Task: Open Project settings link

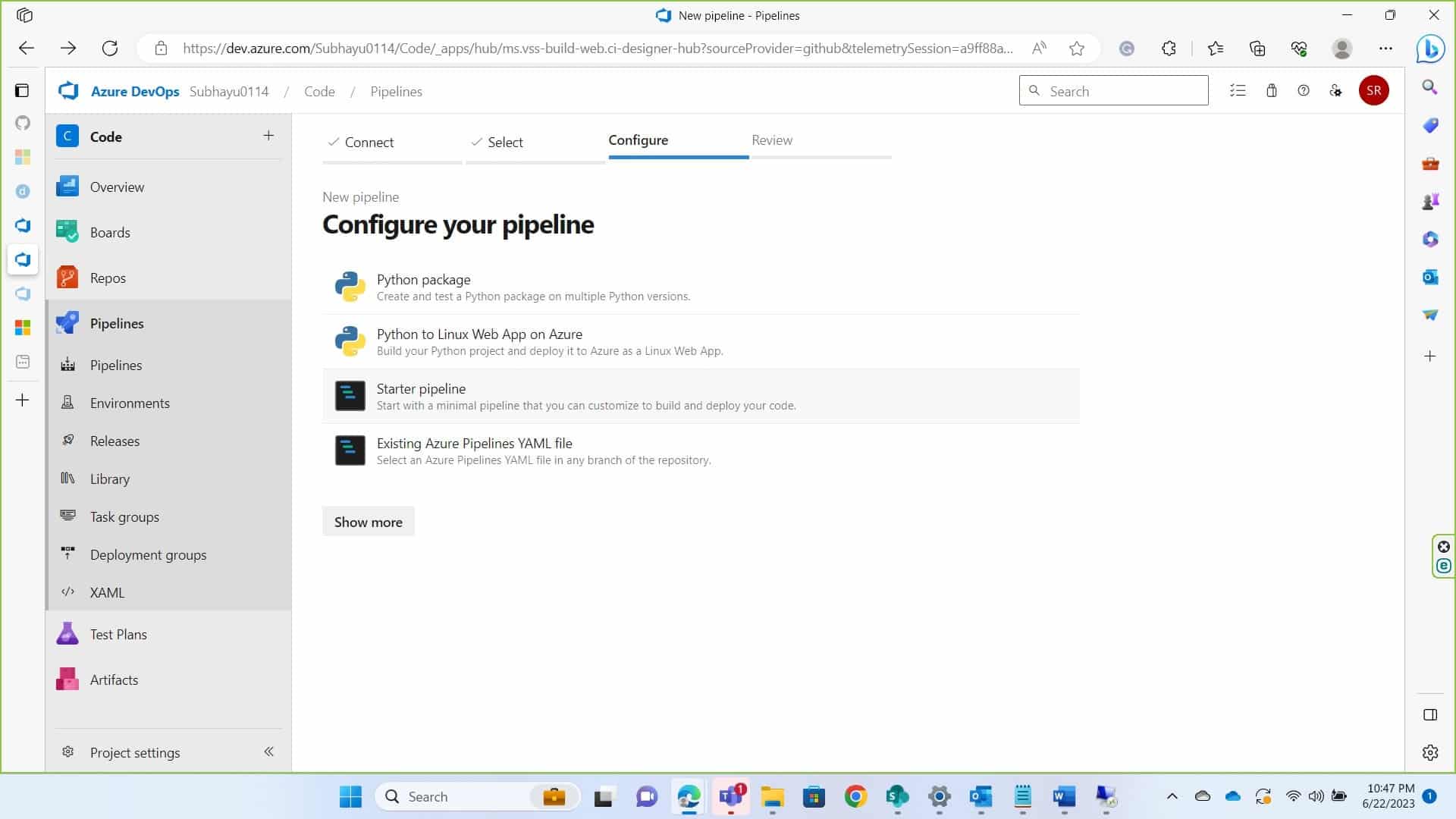Action: [x=135, y=753]
